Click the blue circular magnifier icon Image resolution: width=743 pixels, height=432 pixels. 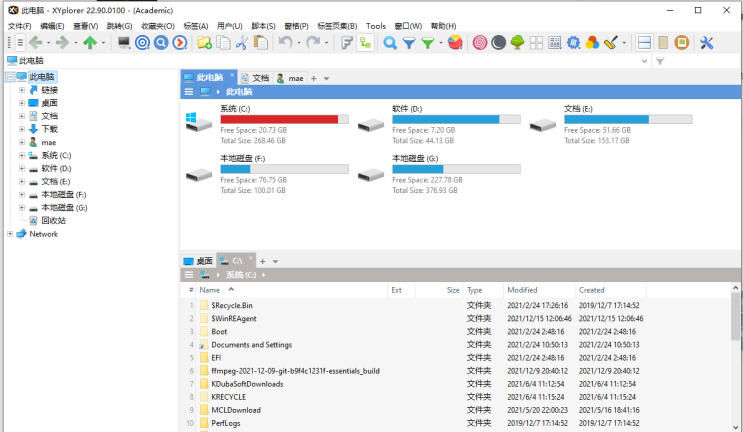[x=161, y=43]
